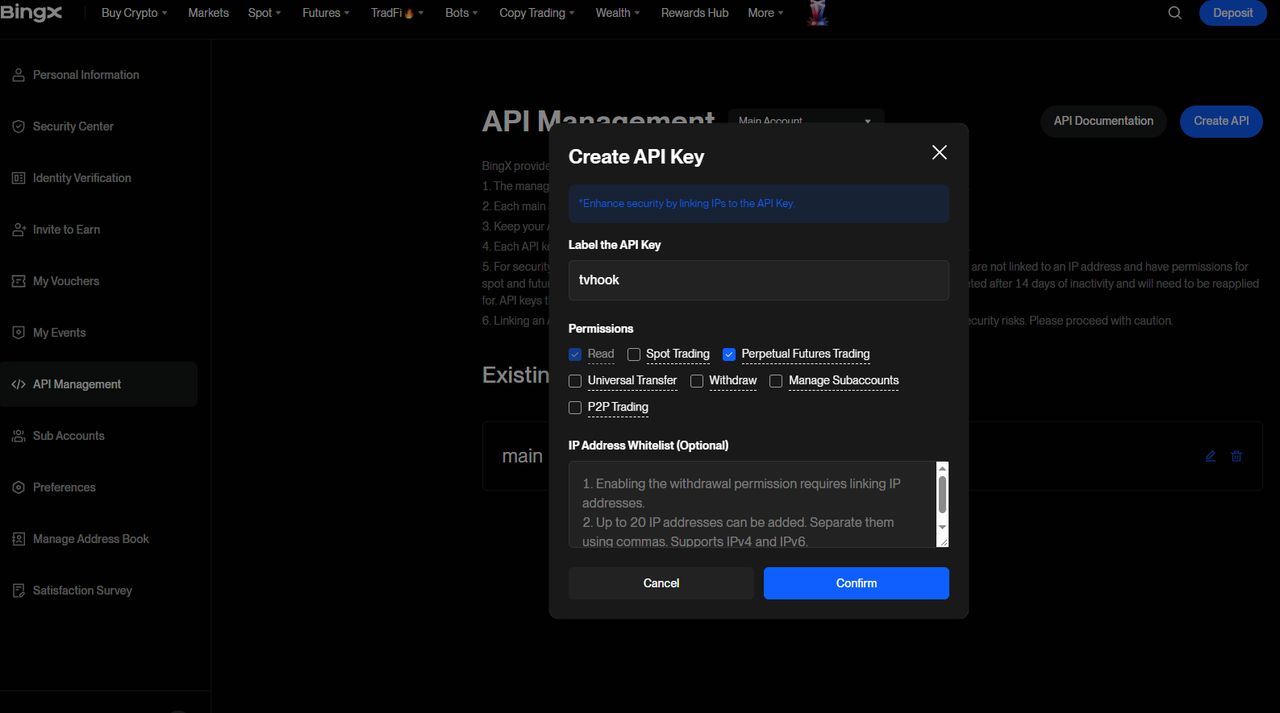Check the P2P Trading permission

pos(575,407)
